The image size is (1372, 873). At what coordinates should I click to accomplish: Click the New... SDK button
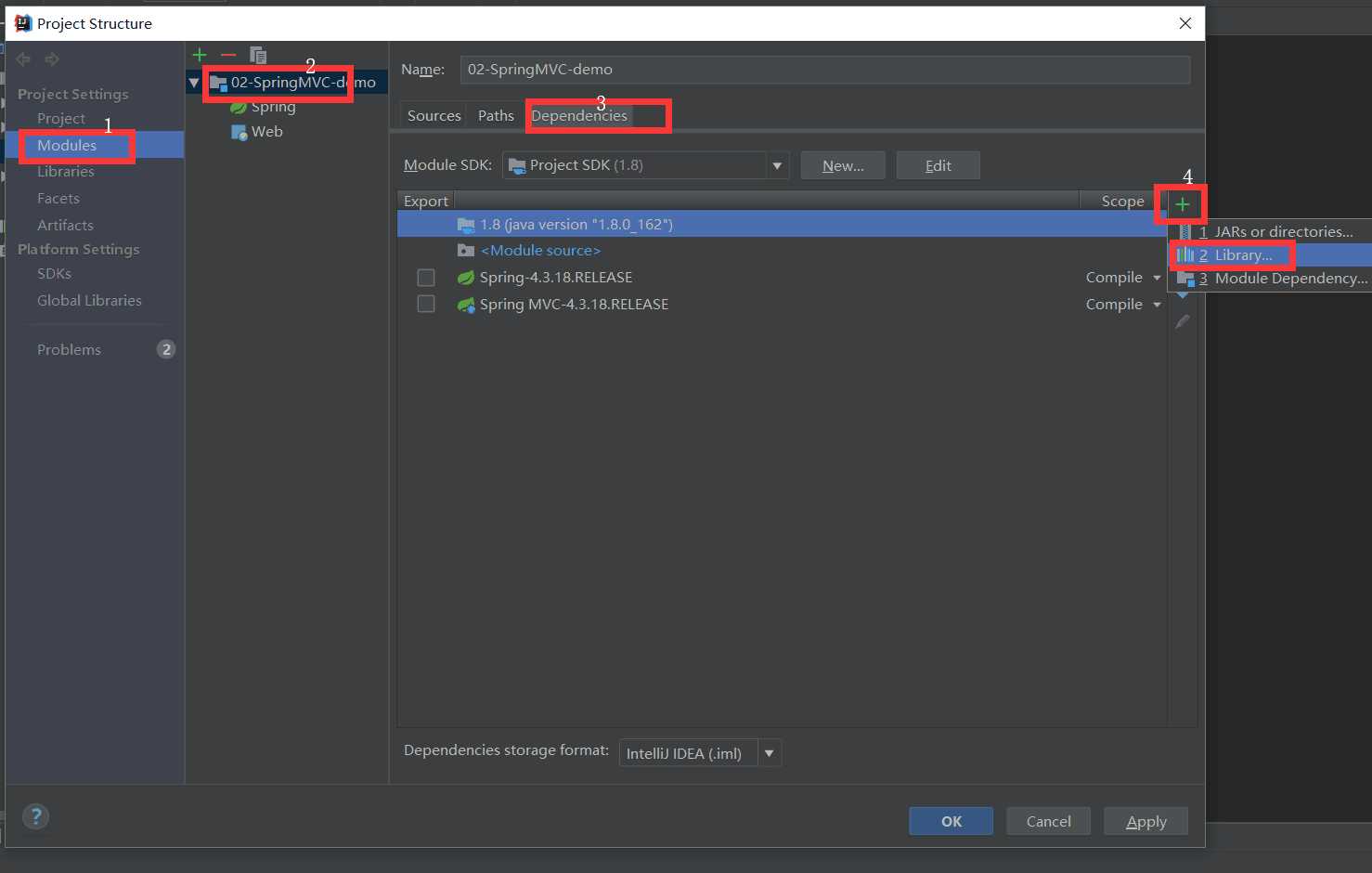pyautogui.click(x=843, y=165)
